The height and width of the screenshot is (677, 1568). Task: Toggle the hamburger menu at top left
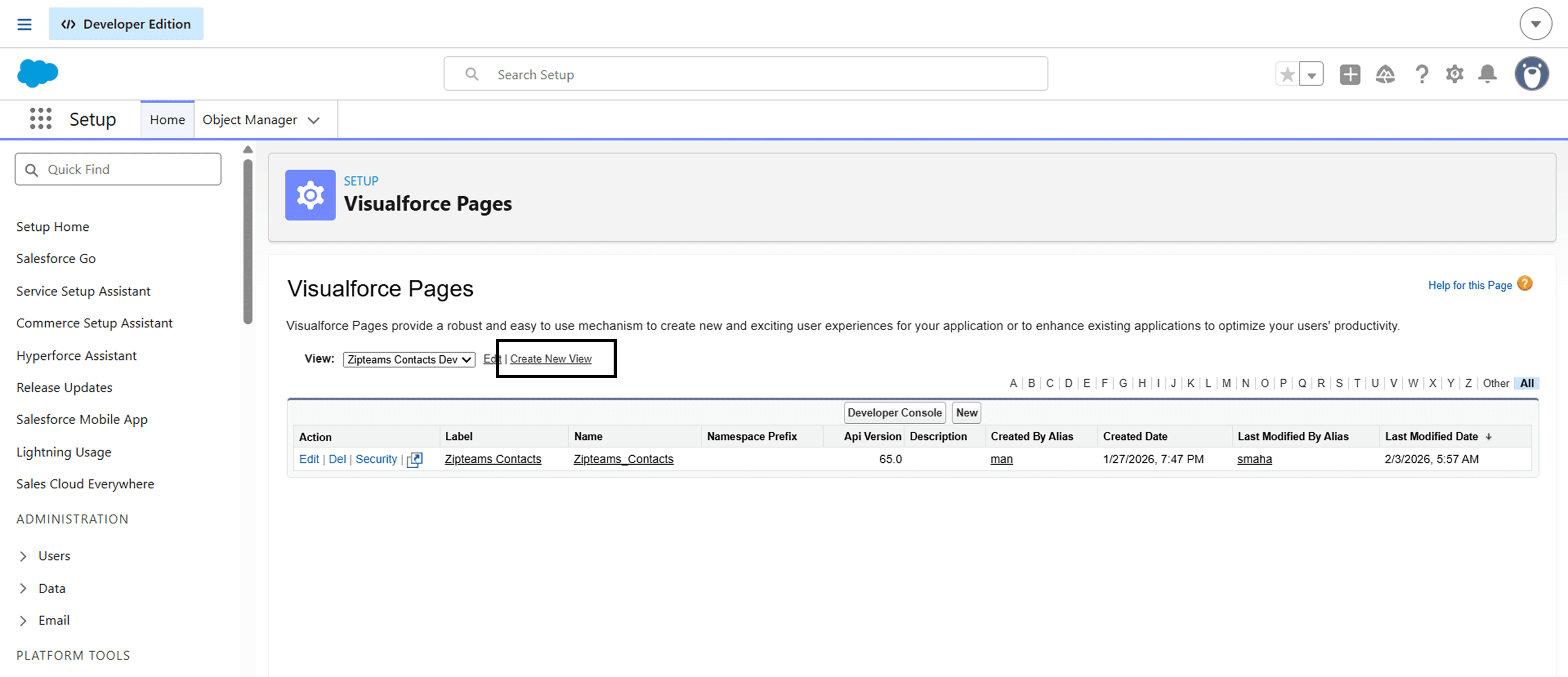[x=25, y=24]
